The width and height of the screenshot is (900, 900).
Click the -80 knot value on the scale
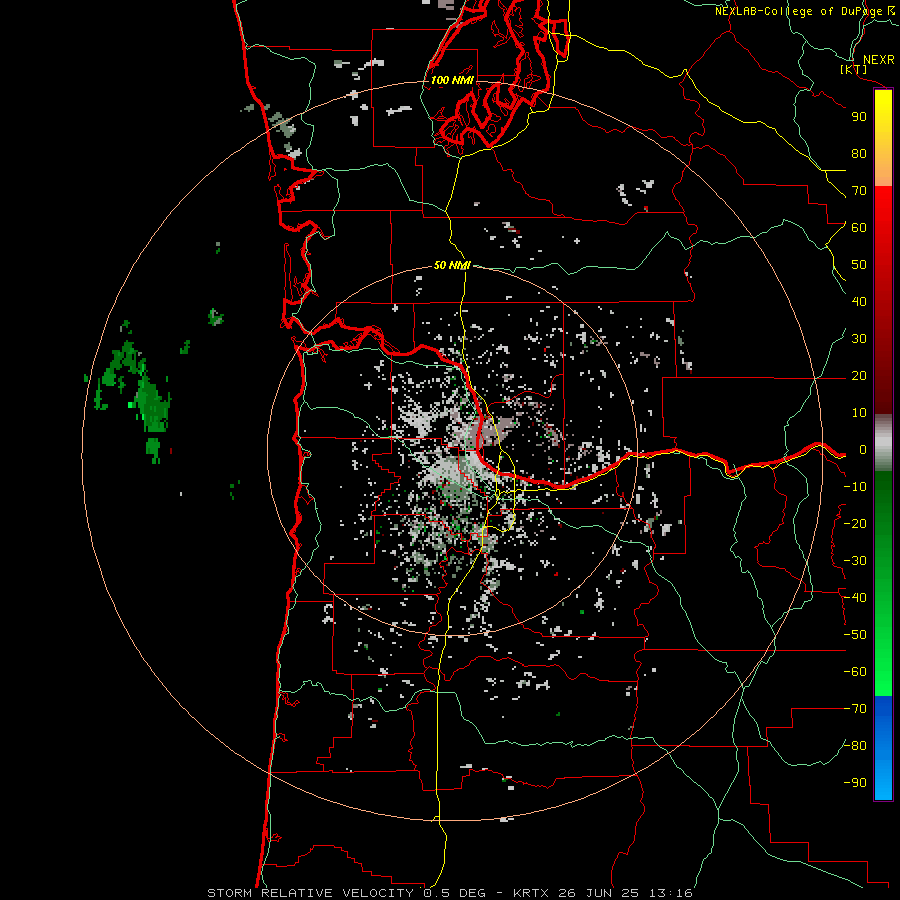[855, 746]
